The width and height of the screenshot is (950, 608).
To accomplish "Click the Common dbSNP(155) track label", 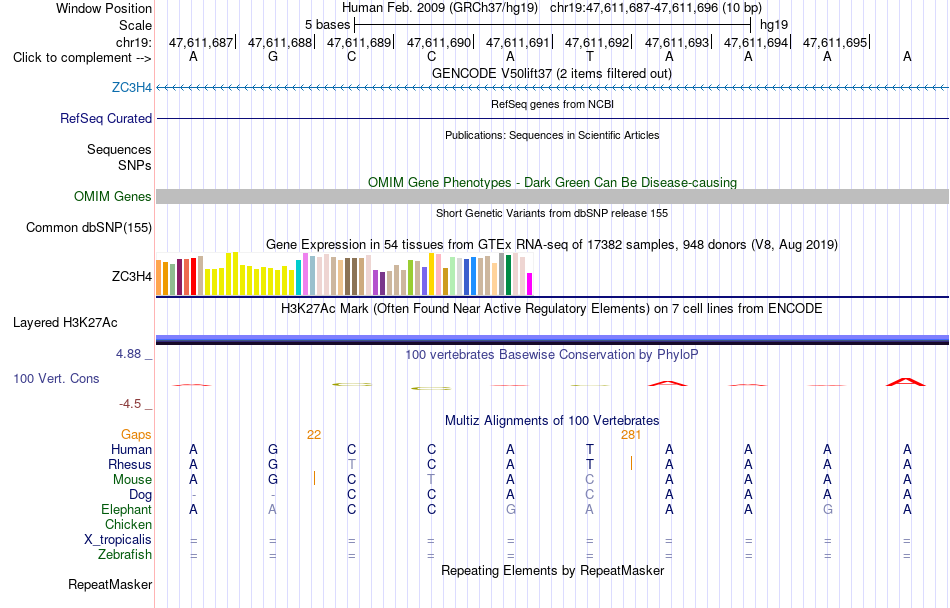I will (88, 228).
